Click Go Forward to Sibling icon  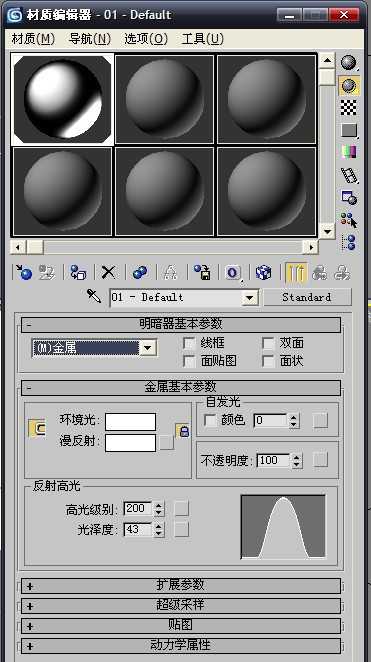tap(342, 273)
